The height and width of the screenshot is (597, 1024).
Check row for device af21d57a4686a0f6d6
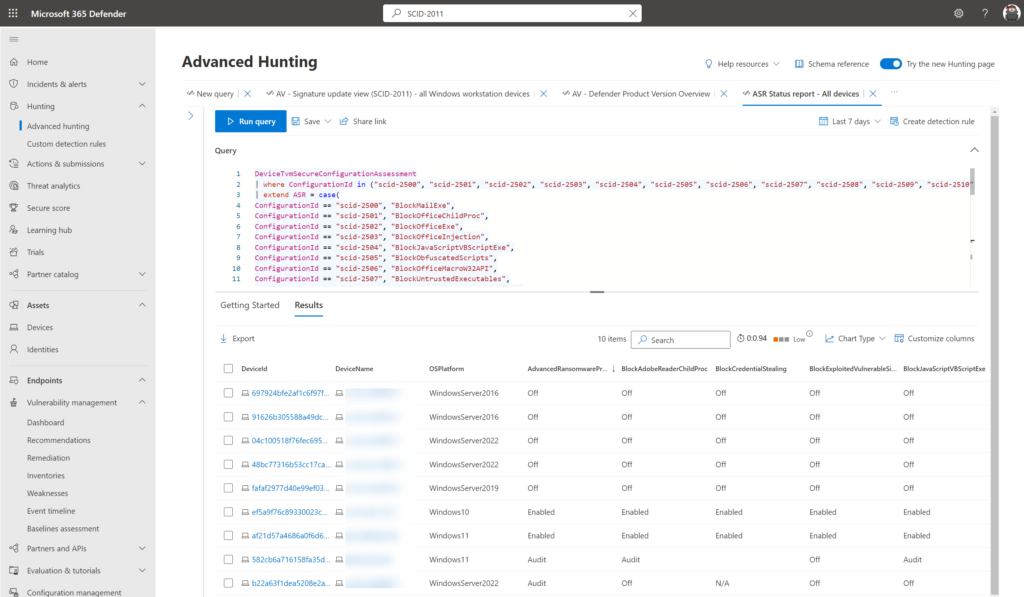(x=228, y=536)
